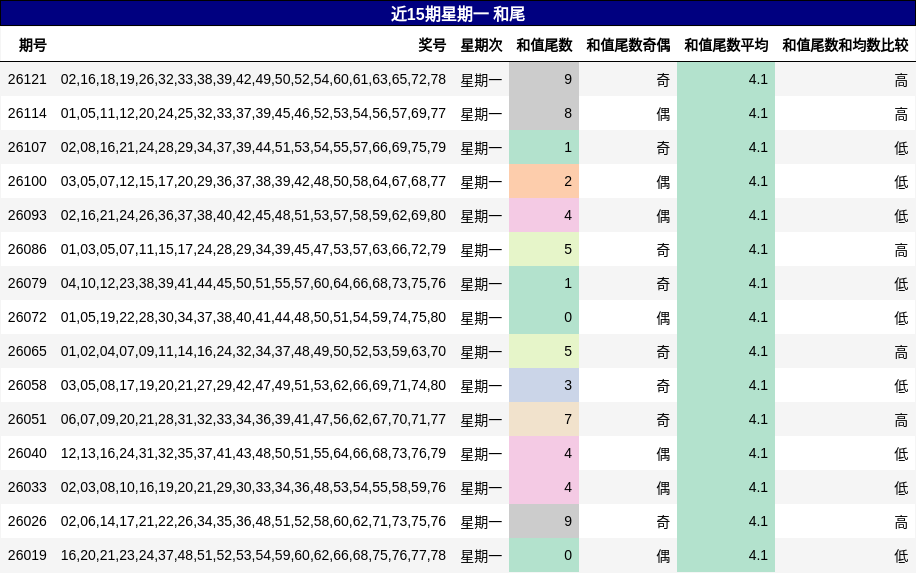This screenshot has height=573, width=916.
Task: Click winning numbers of issue 26033
Action: click(x=253, y=487)
